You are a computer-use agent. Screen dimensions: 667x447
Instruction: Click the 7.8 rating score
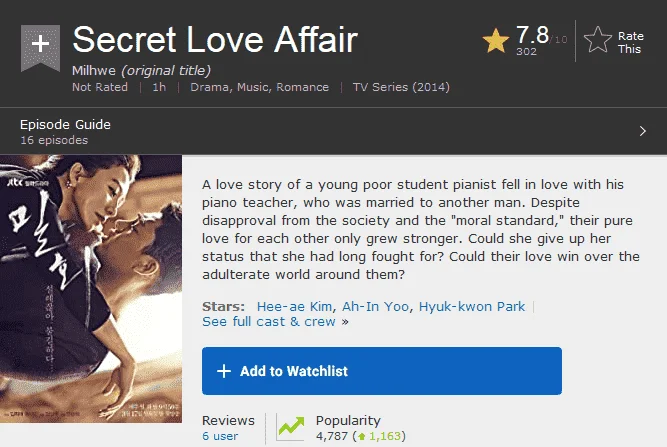click(x=532, y=35)
